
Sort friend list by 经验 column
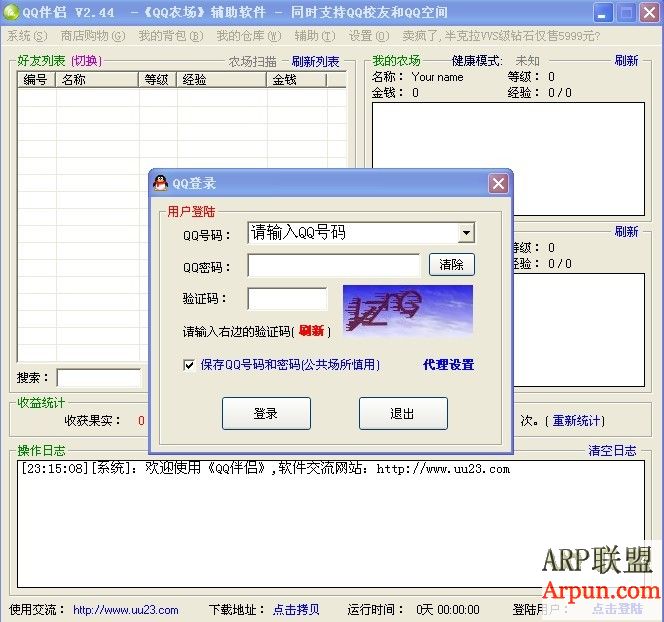click(x=222, y=80)
